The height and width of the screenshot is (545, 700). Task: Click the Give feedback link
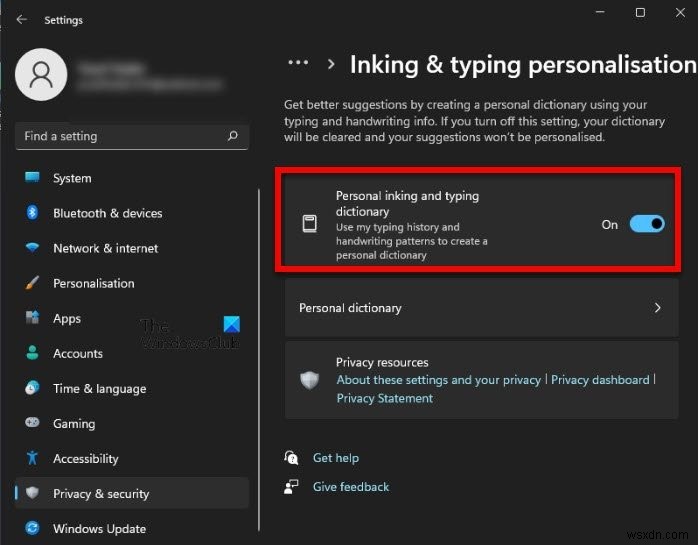351,487
